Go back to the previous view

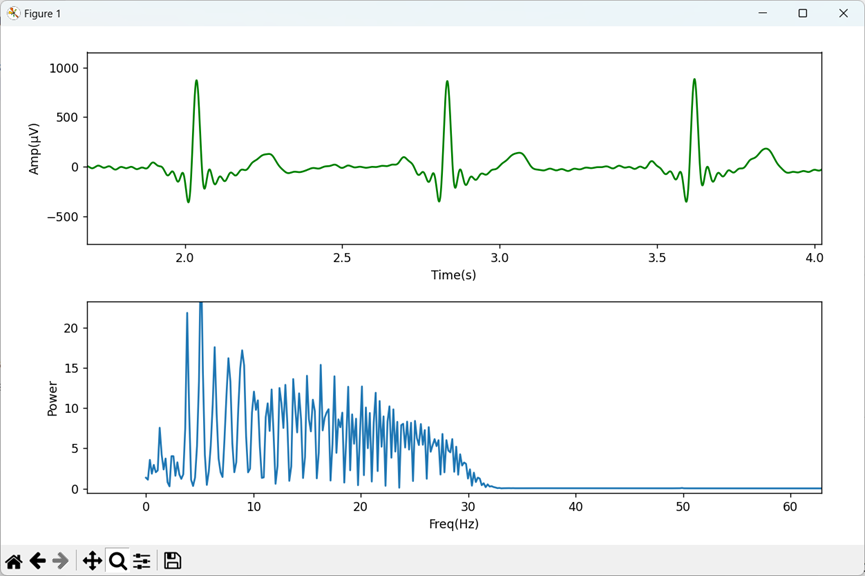tap(38, 561)
